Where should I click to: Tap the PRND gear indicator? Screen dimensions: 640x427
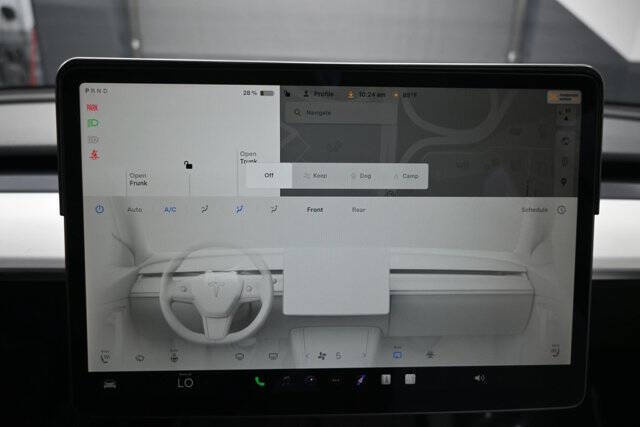97,91
